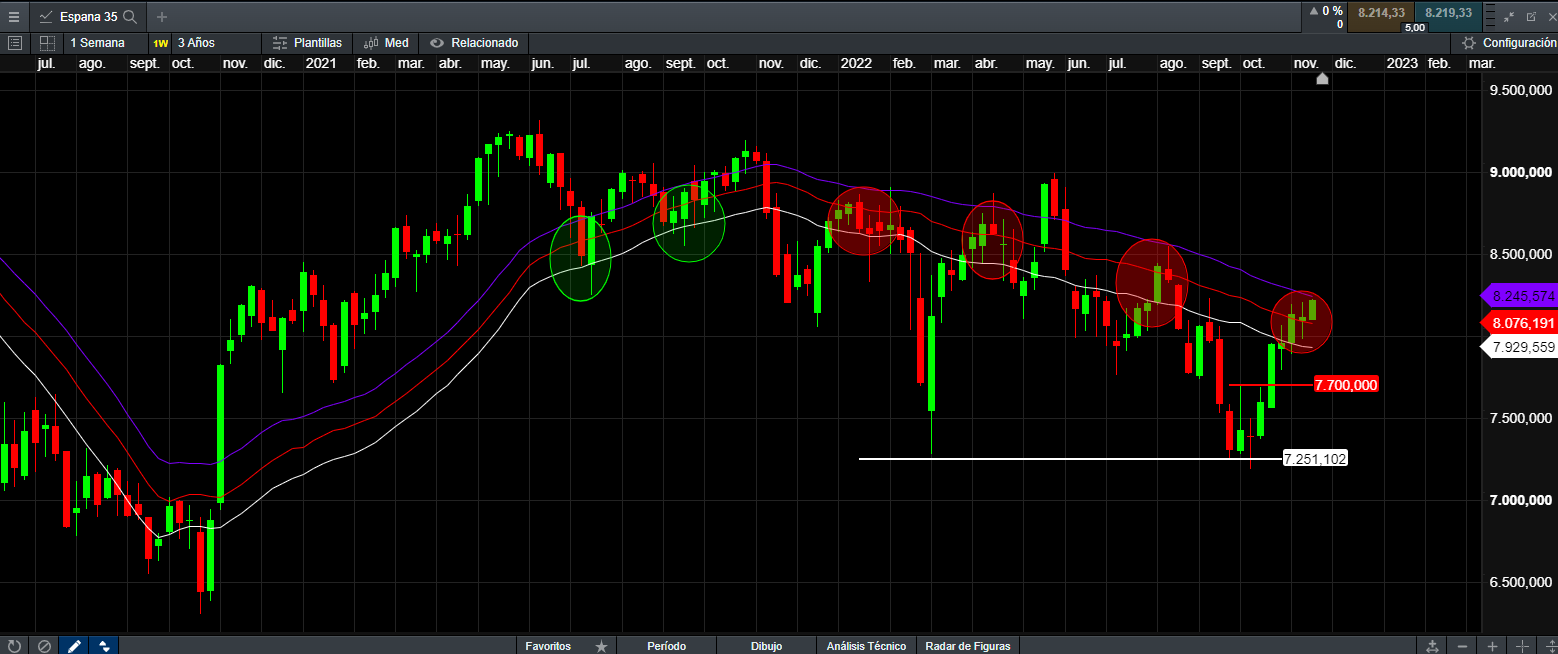This screenshot has height=654, width=1558.
Task: Select the 7.700,000 red price level label
Action: (1346, 385)
